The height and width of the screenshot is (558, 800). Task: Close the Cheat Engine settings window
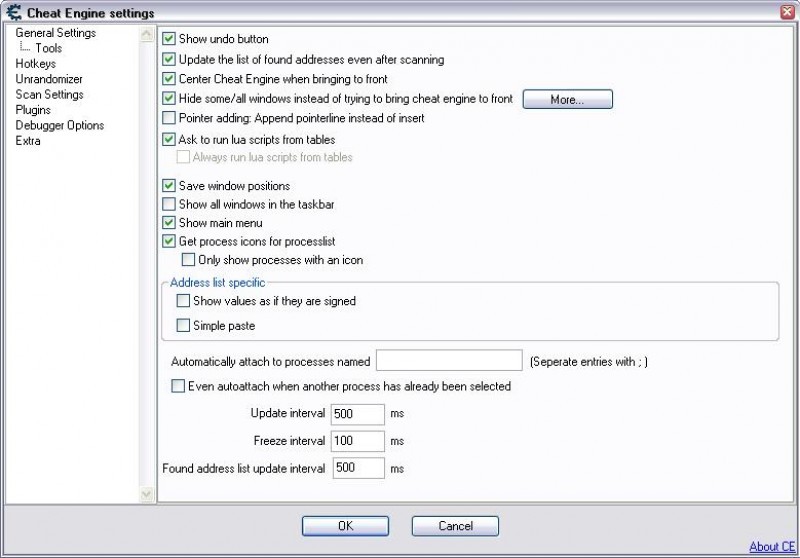(x=788, y=12)
